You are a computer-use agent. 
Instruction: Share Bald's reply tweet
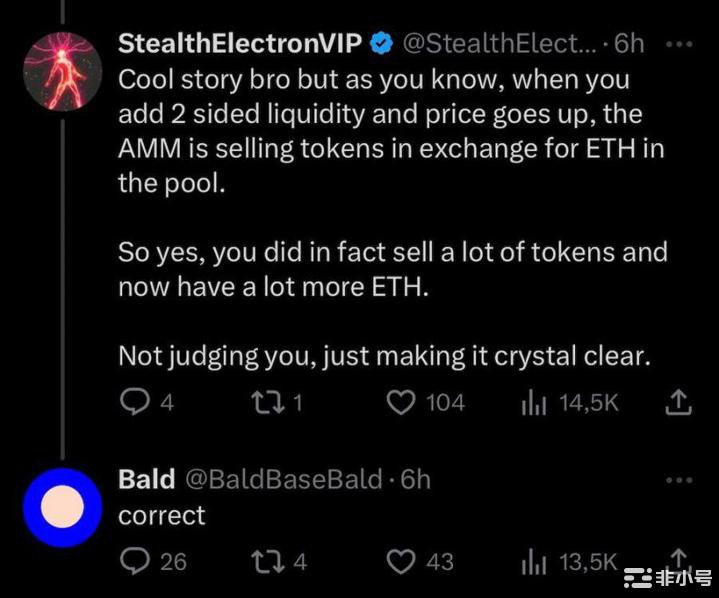[x=679, y=556]
